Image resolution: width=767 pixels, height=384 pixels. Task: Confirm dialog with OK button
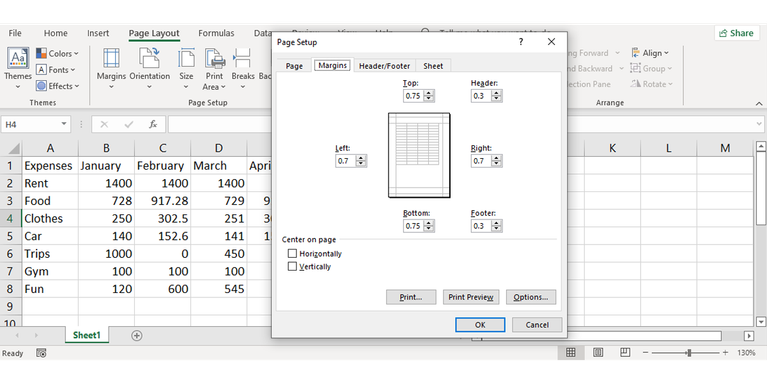480,325
